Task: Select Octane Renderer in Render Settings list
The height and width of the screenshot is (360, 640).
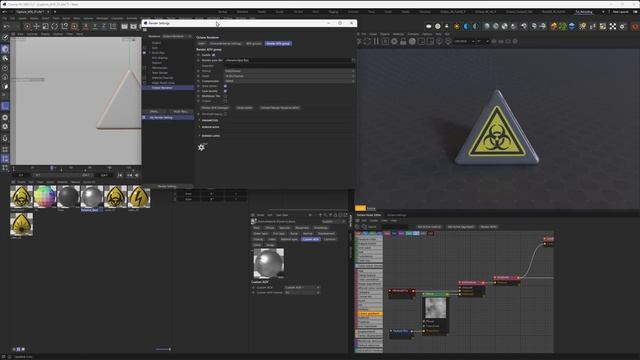Action: click(x=162, y=88)
